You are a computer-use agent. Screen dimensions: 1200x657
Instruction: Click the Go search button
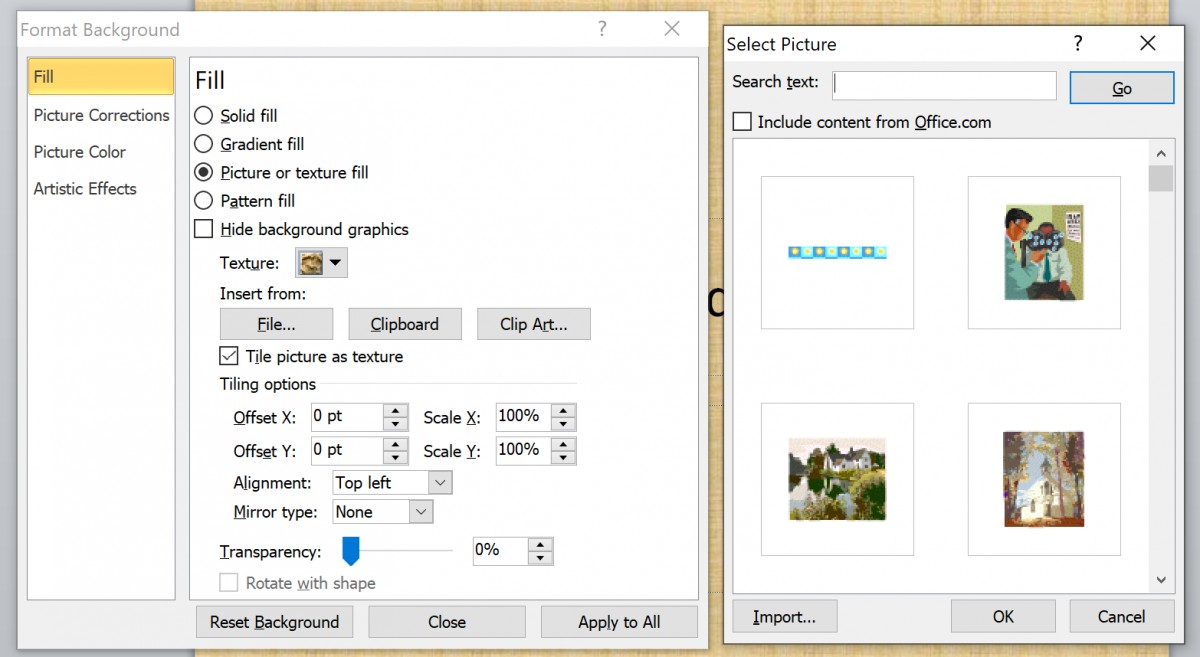tap(1121, 87)
